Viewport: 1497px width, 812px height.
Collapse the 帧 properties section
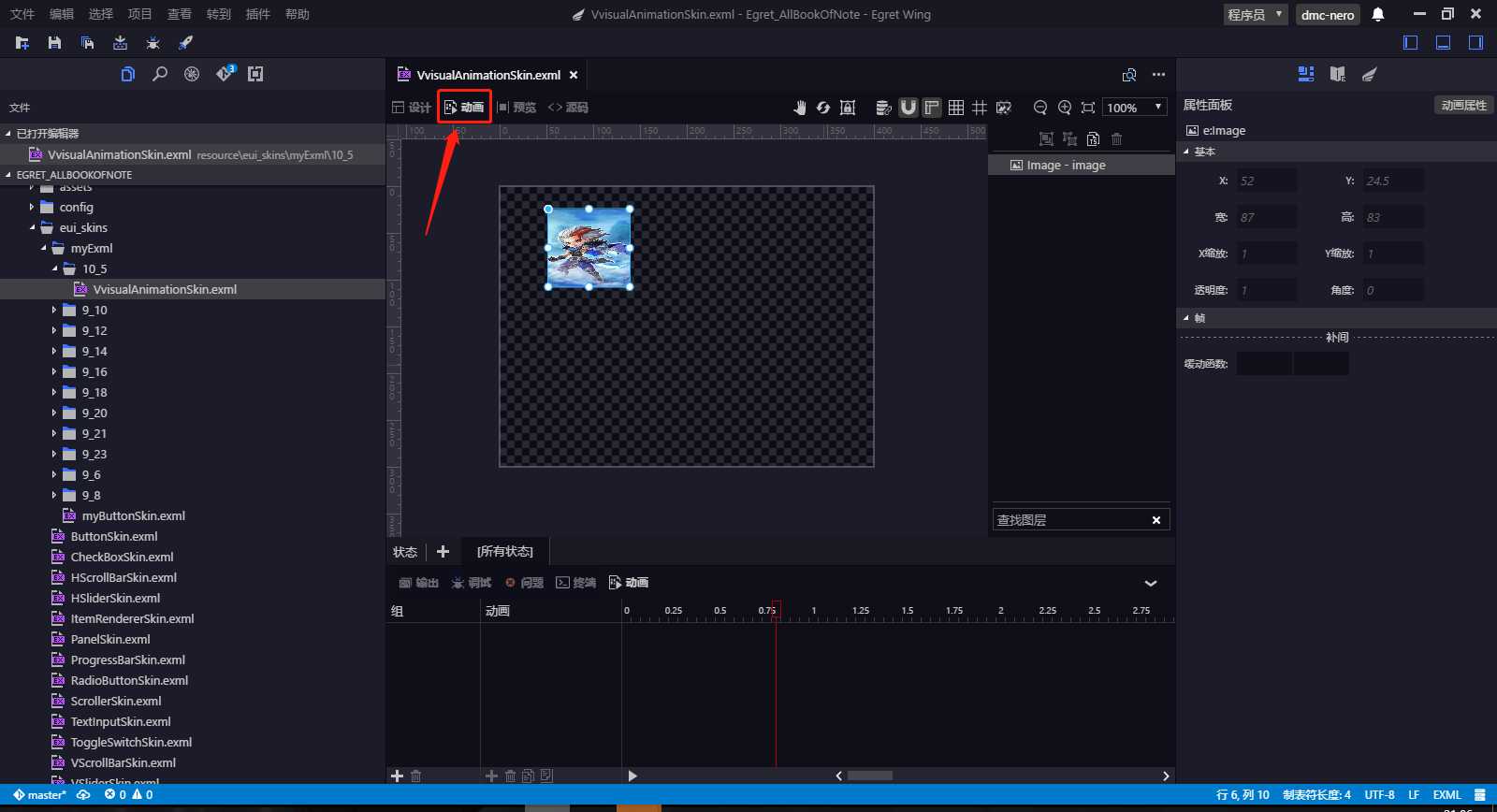(x=1186, y=318)
